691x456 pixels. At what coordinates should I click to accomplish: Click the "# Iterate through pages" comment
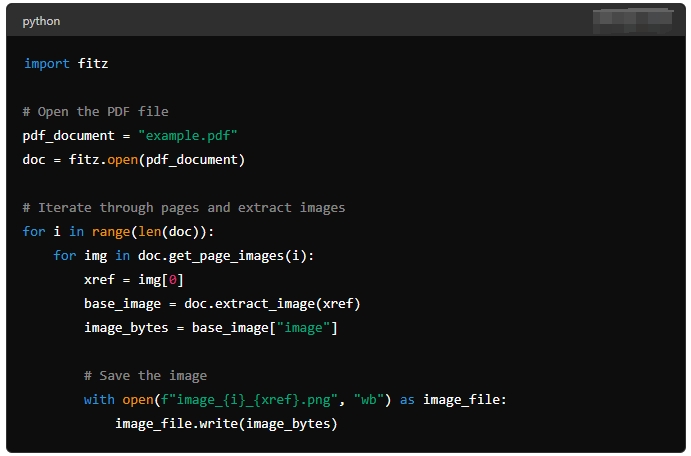[184, 208]
